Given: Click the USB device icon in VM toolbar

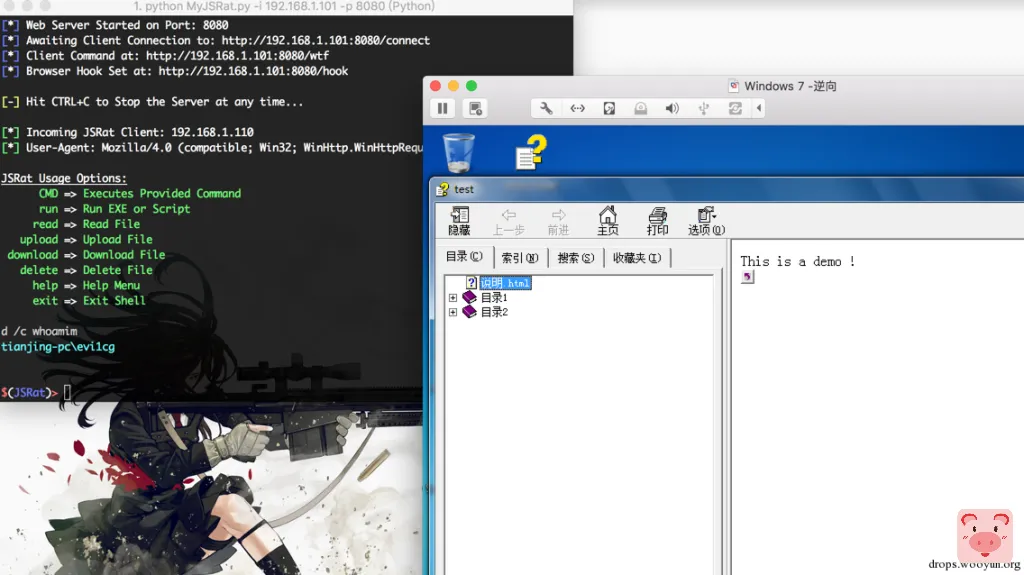Looking at the screenshot, I should tap(703, 108).
